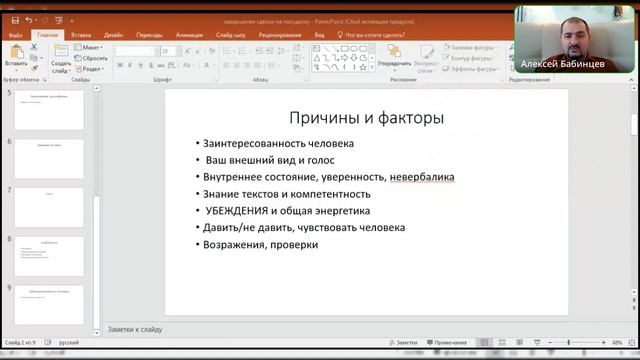
Task: Insert a bulleted list
Action: [227, 51]
